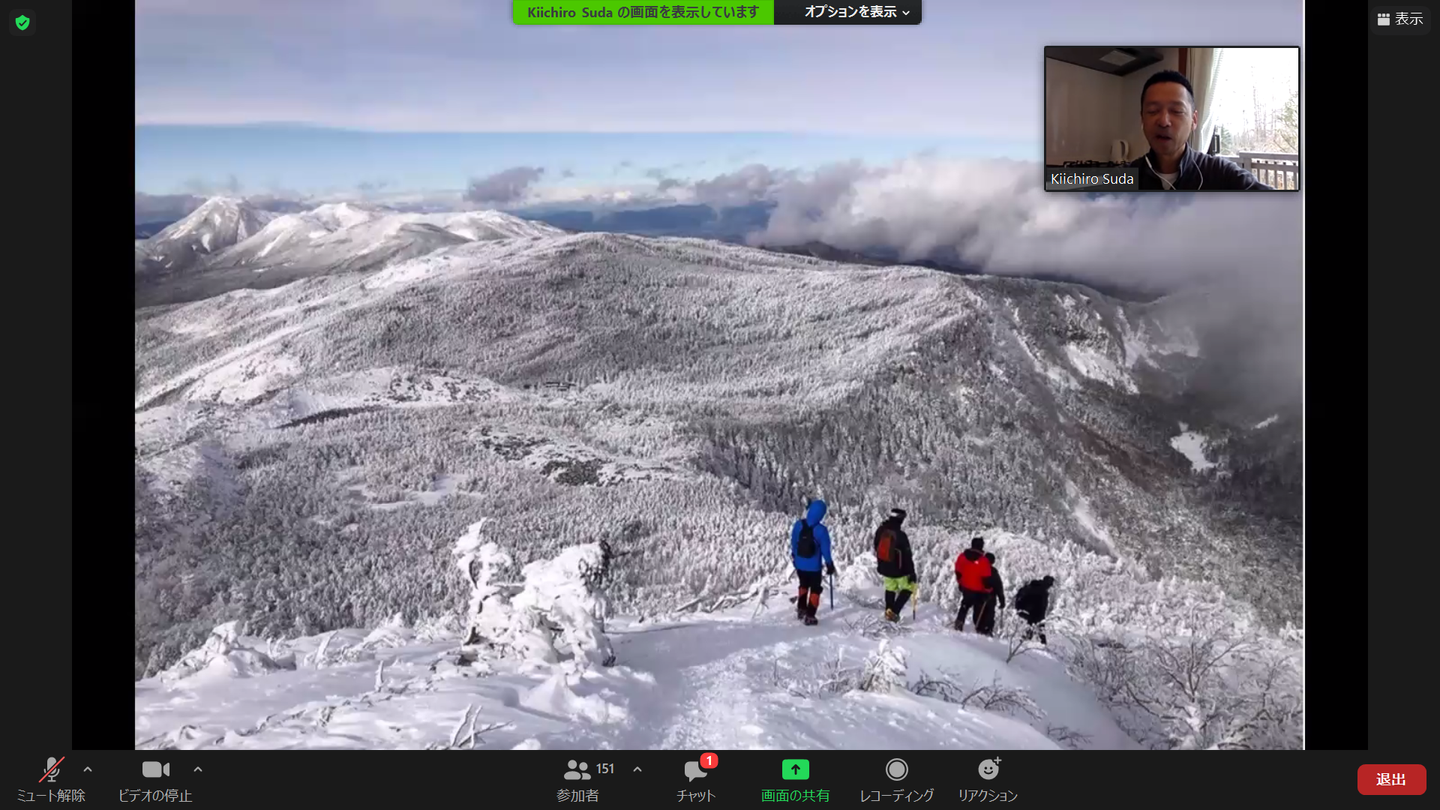Click the Kiichiro Suda screen sharing notice
Screen dimensions: 1440x810
pos(643,12)
